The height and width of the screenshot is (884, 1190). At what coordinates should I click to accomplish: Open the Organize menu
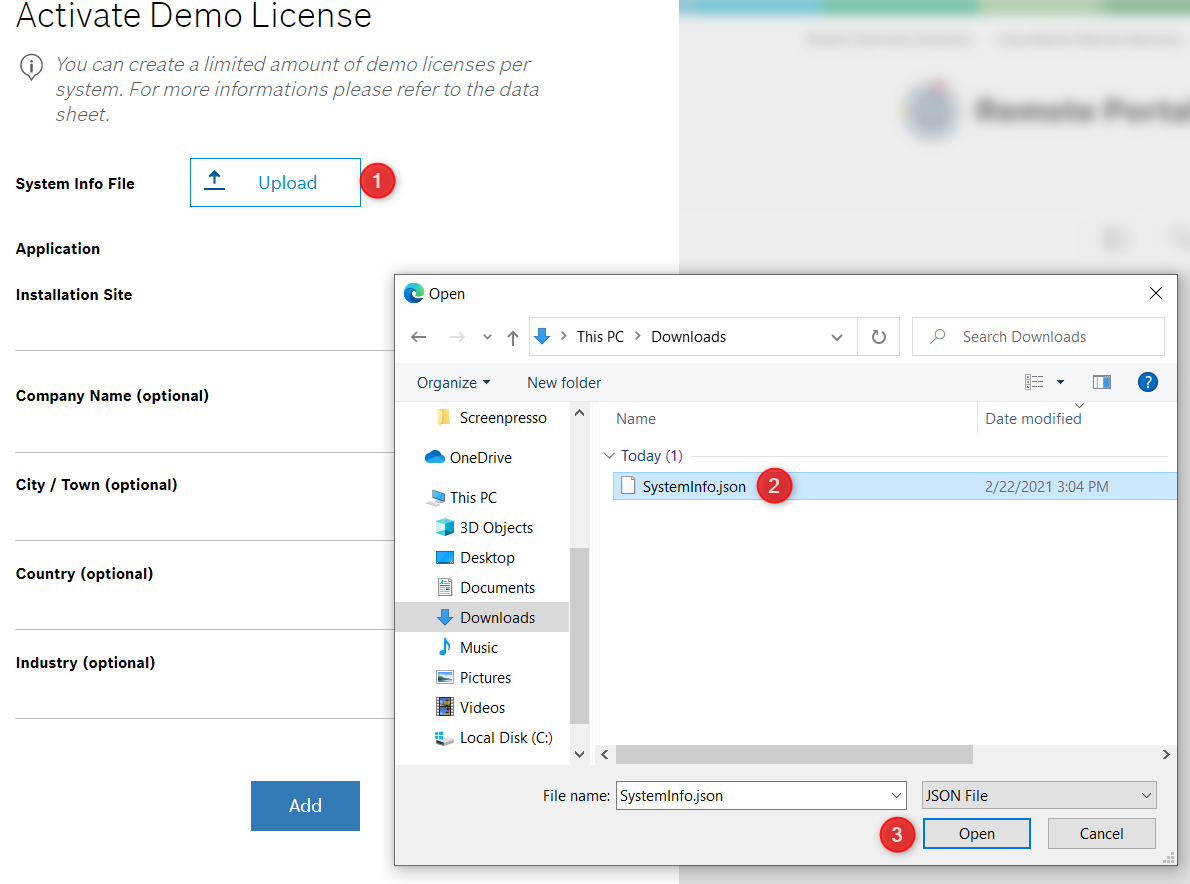click(453, 383)
